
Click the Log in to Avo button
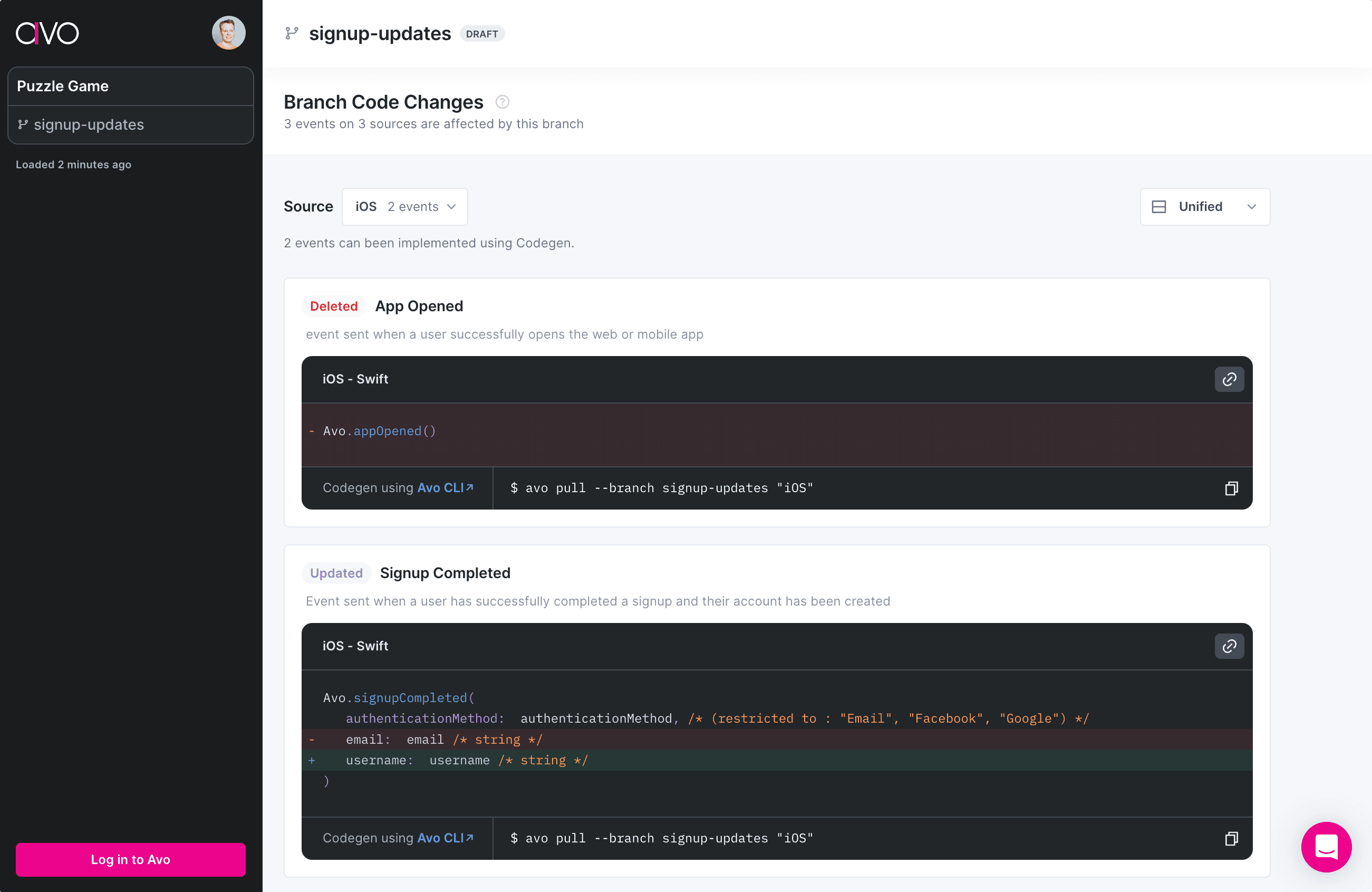pos(130,859)
